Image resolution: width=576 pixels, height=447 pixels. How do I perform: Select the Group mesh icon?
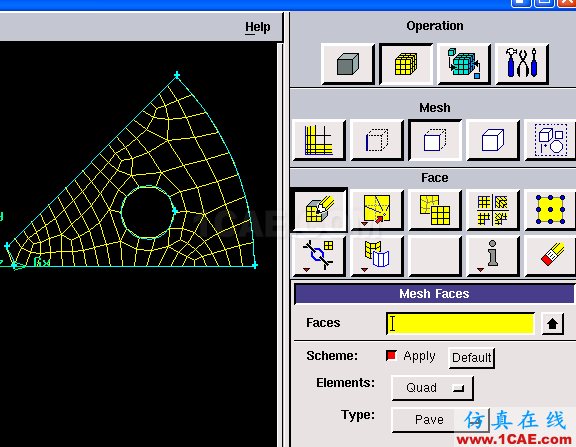[550, 140]
